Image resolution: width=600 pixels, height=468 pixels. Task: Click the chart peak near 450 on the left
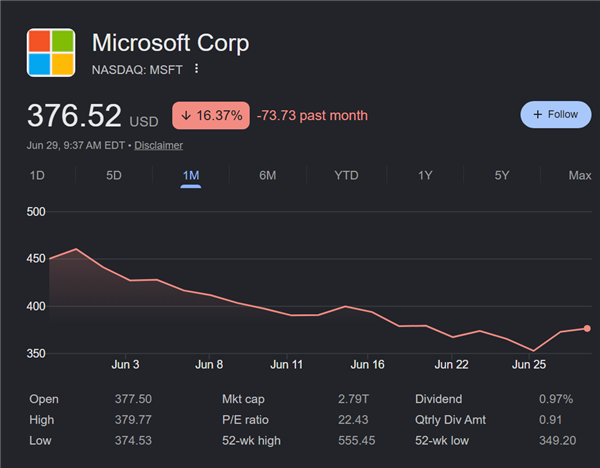pyautogui.click(x=76, y=249)
